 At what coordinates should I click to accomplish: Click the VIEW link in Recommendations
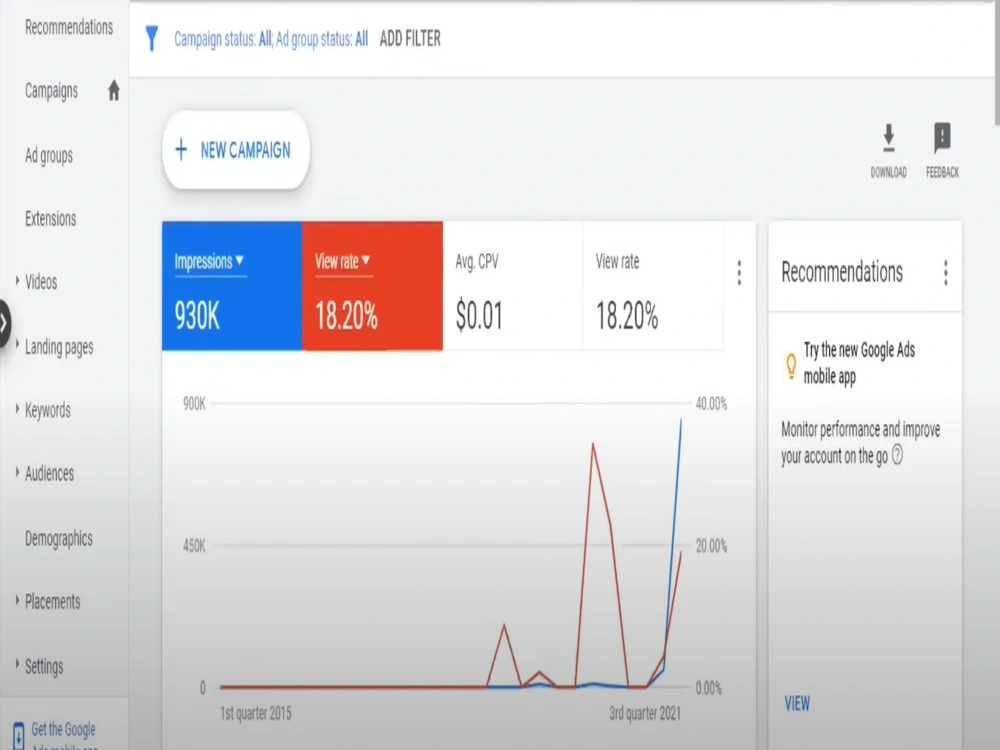click(797, 703)
